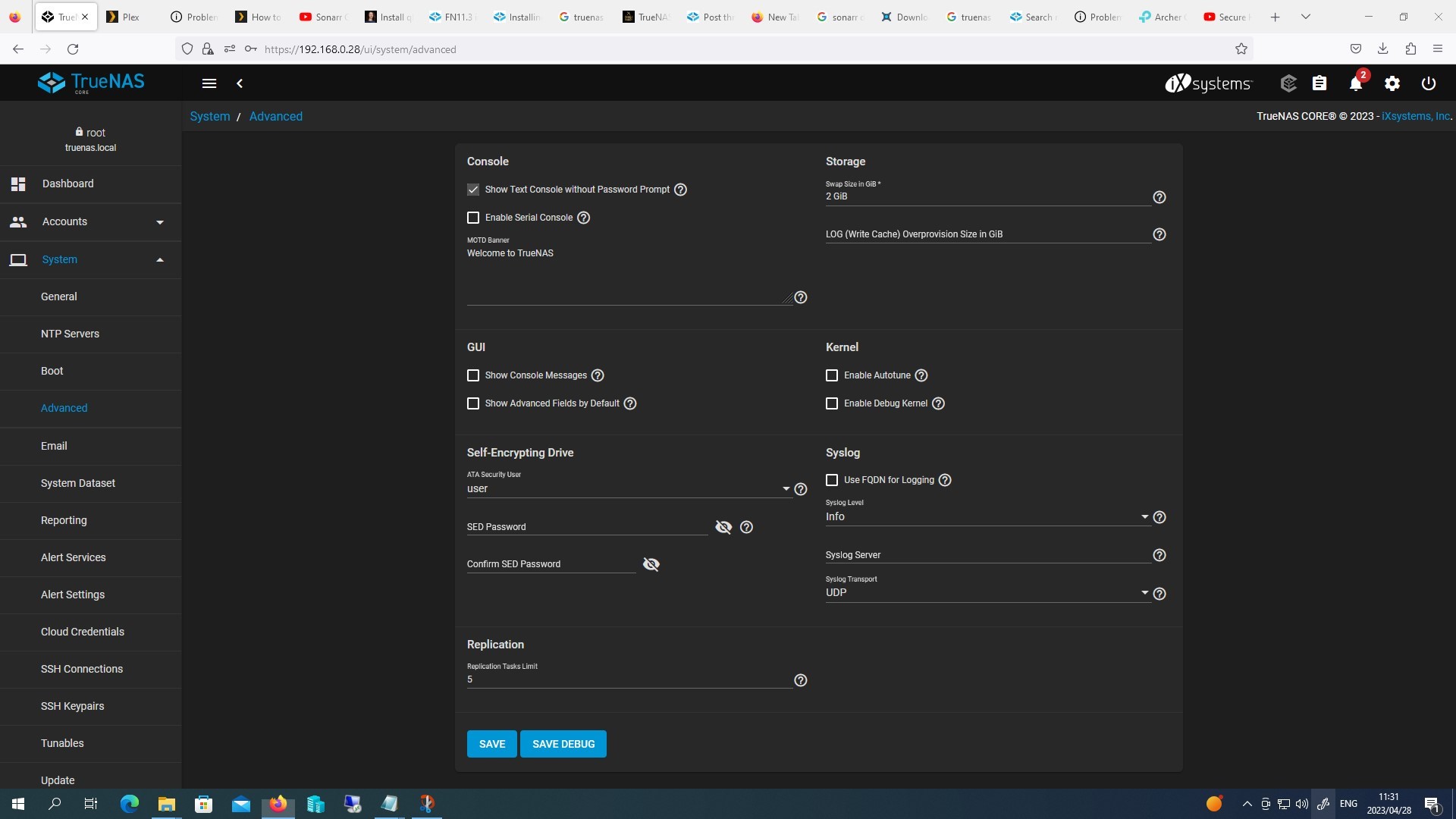The height and width of the screenshot is (819, 1456).
Task: Switch to the Plex browser tab
Action: pyautogui.click(x=130, y=17)
